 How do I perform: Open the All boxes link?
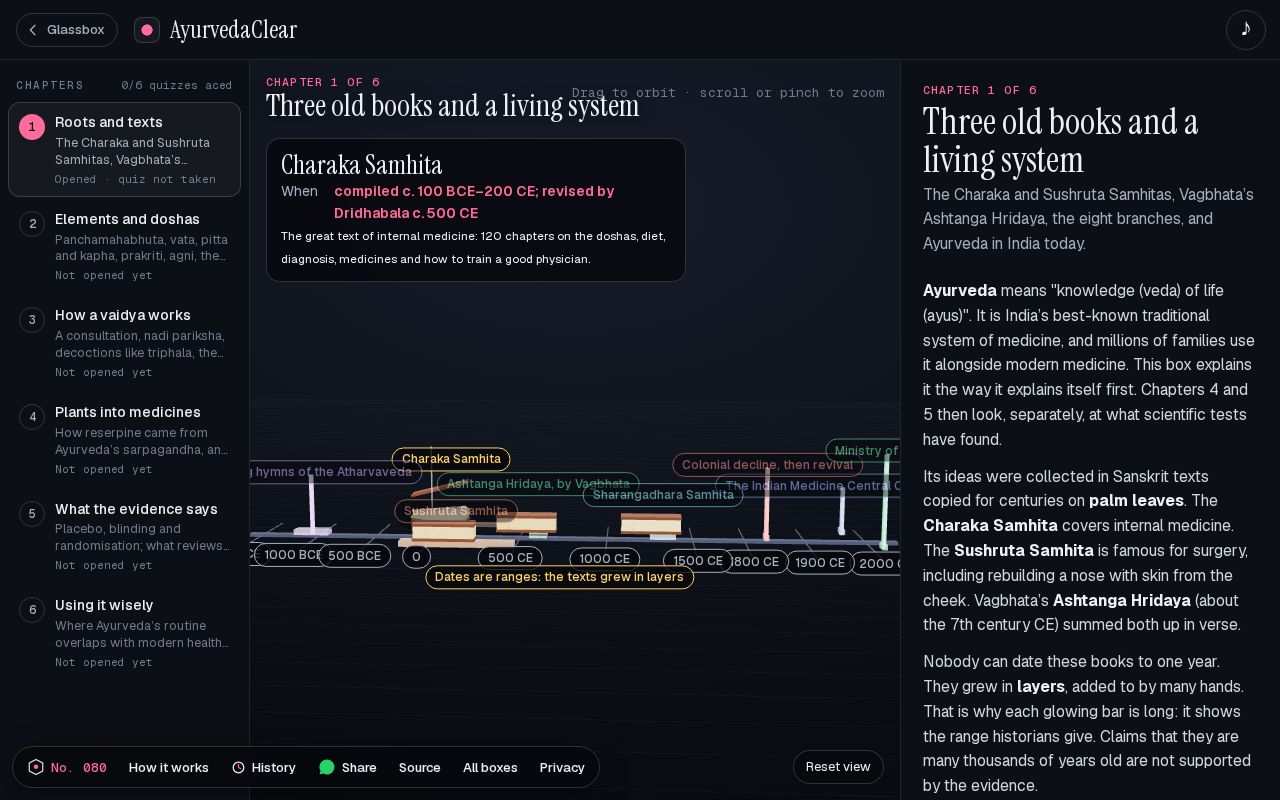click(490, 767)
